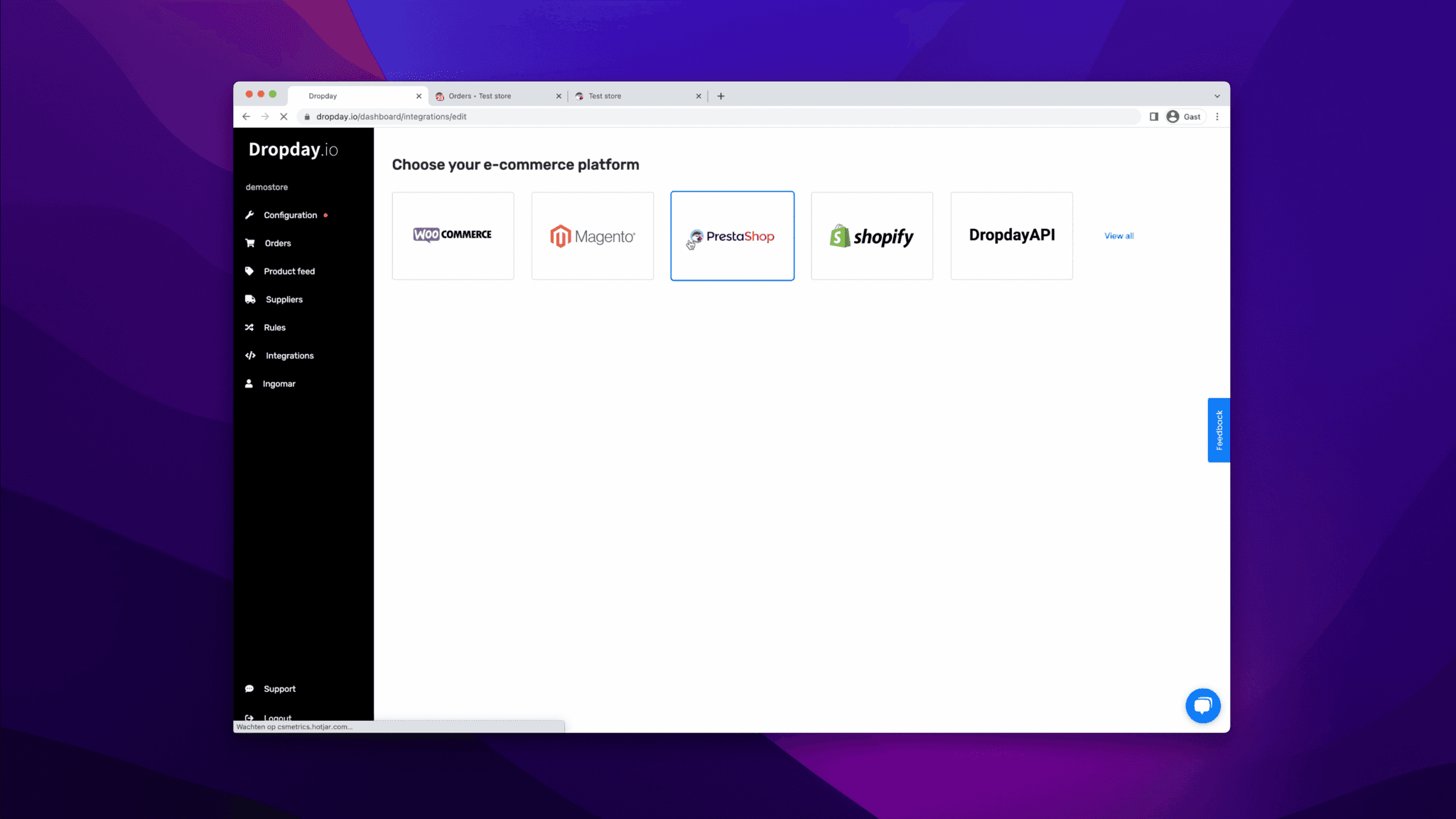Image resolution: width=1456 pixels, height=819 pixels.
Task: Open the Feedback side tab
Action: (1219, 430)
